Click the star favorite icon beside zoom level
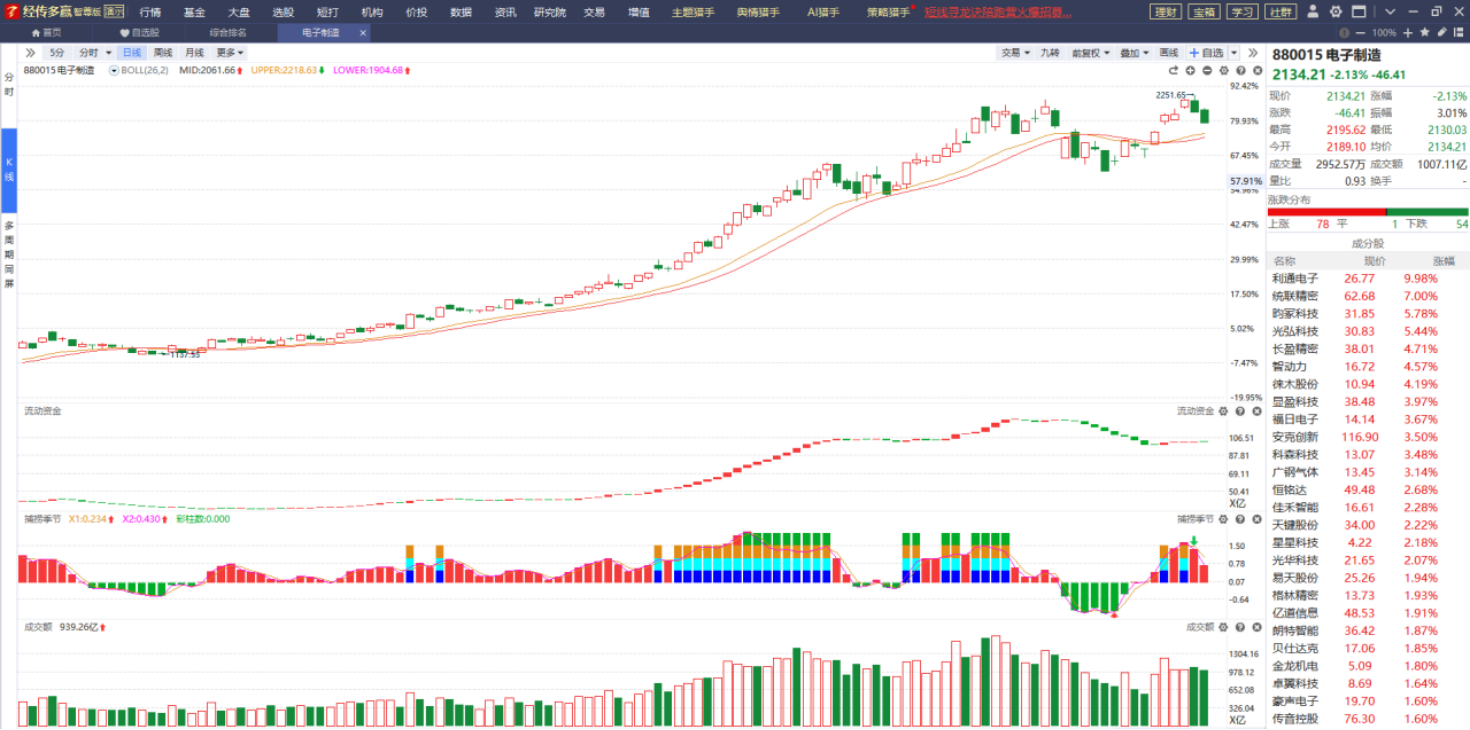Image resolution: width=1470 pixels, height=730 pixels. coord(1424,33)
